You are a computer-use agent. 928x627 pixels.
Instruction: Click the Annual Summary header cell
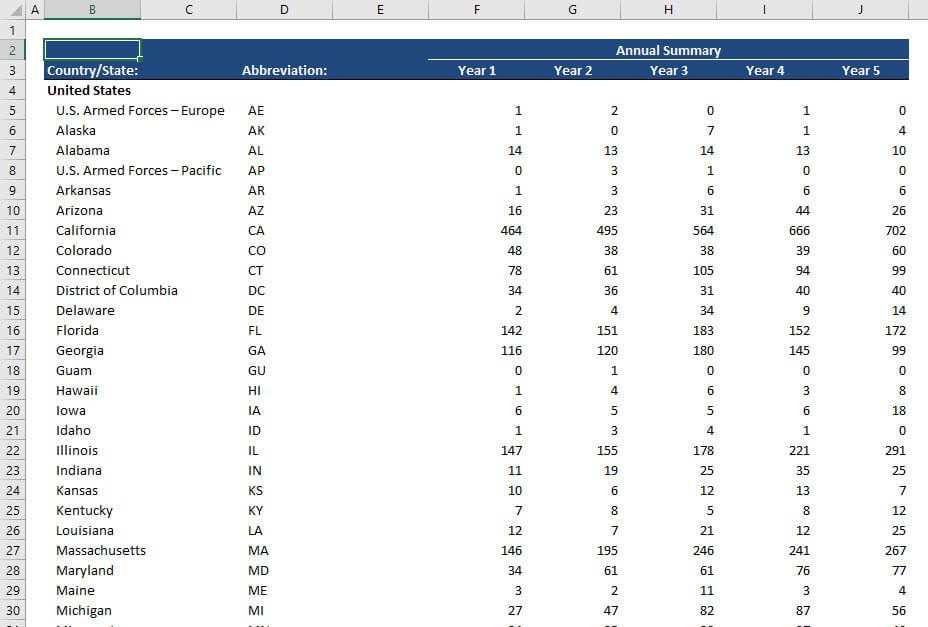click(x=668, y=49)
